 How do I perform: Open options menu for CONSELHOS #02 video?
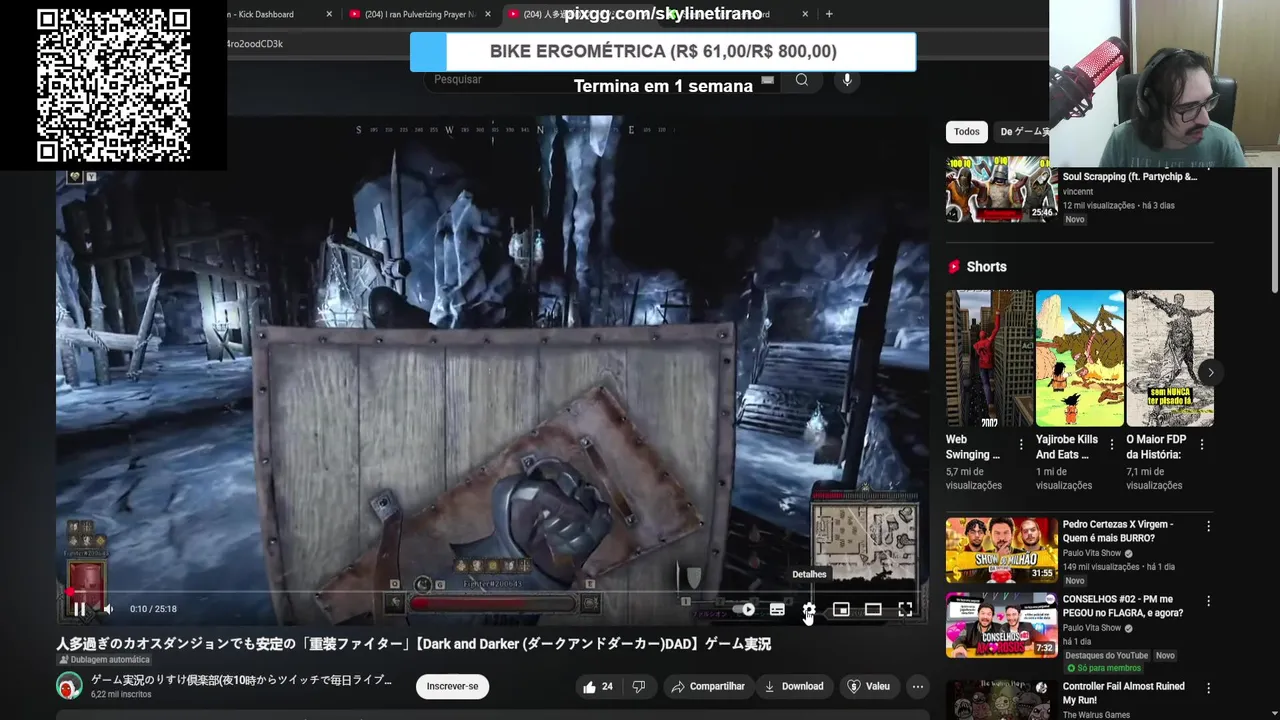(1208, 601)
